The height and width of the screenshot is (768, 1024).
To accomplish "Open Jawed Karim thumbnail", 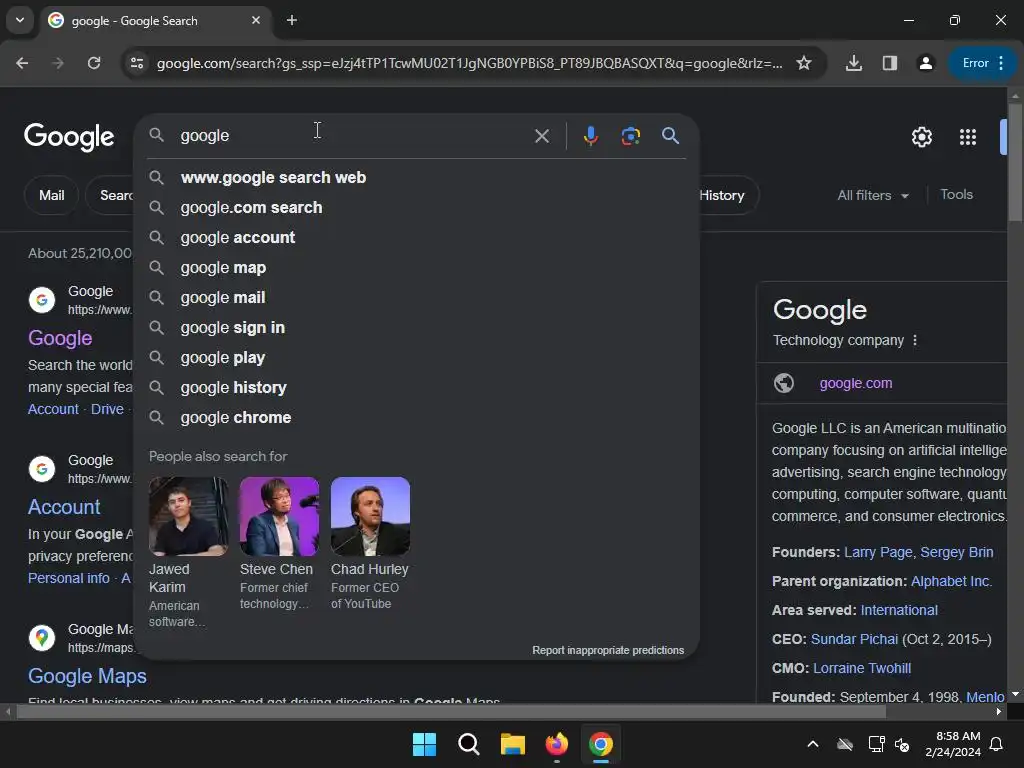I will point(188,516).
